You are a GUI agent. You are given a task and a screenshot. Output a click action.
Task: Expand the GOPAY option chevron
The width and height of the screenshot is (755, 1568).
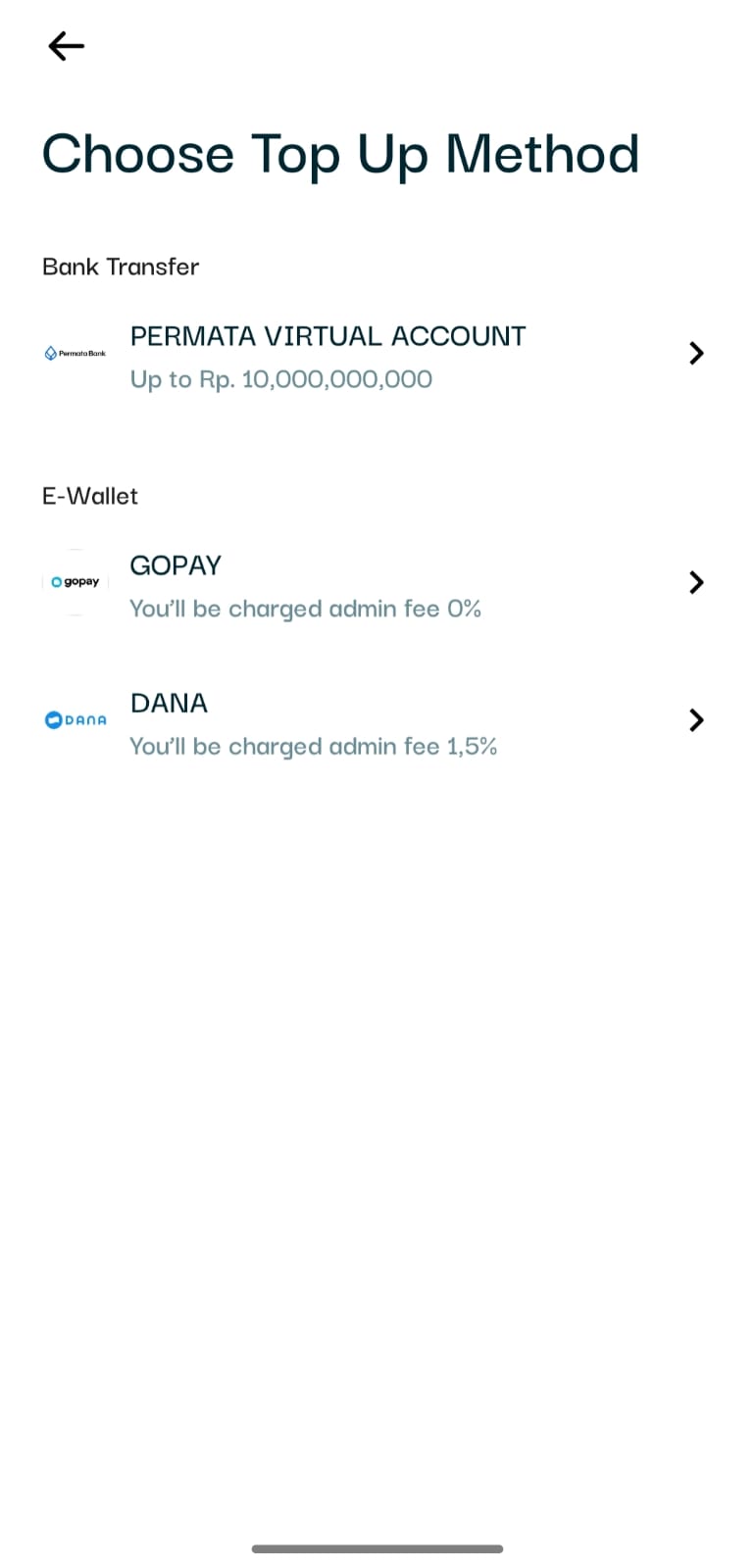[x=696, y=582]
